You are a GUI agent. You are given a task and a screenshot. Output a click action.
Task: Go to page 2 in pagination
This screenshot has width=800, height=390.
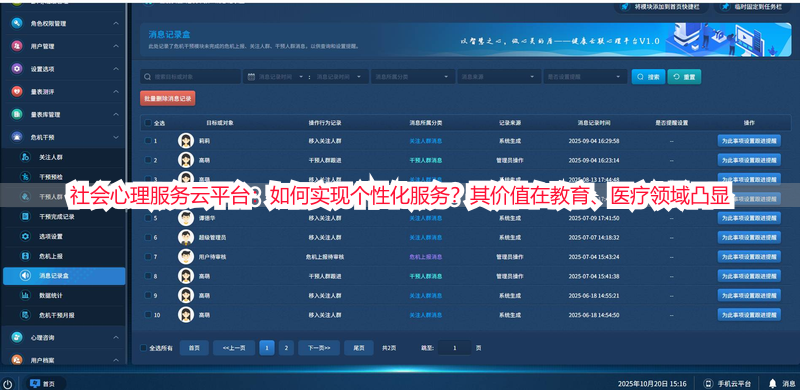286,348
